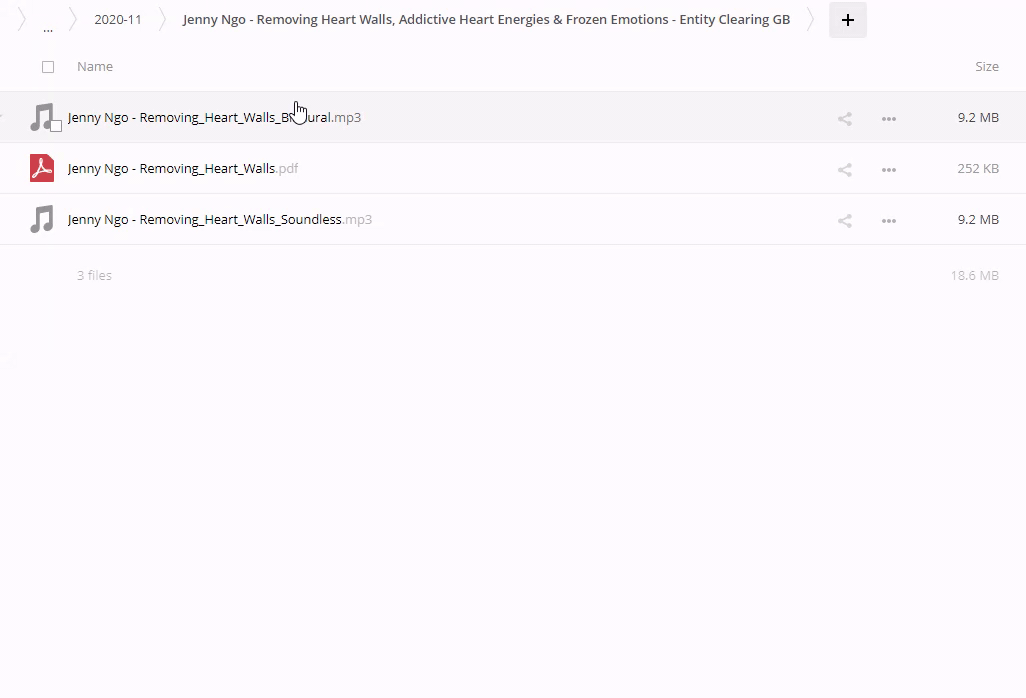
Task: Expand the collapsed breadcrumb ellipsis
Action: [48, 26]
